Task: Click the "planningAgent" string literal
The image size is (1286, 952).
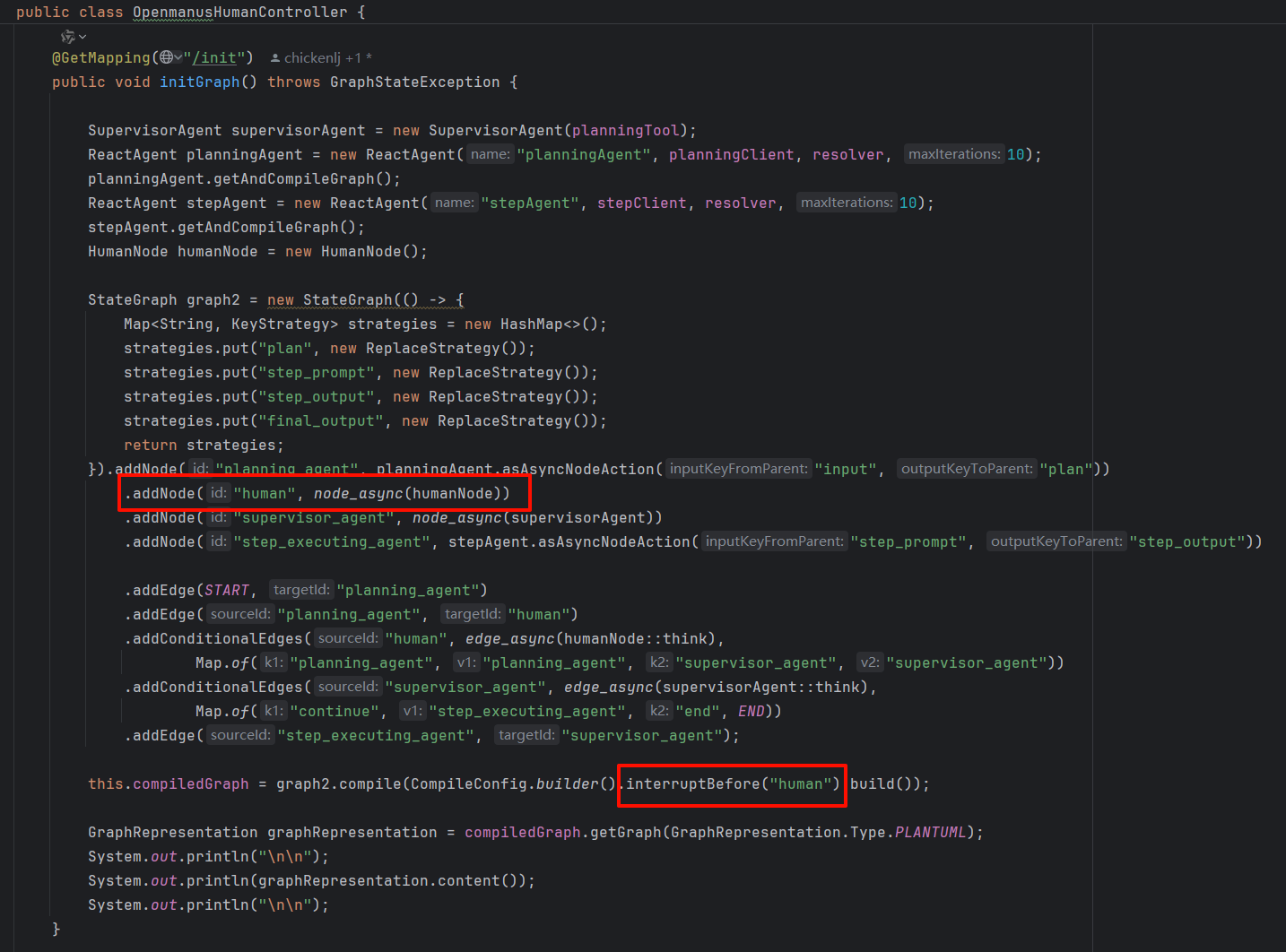Action: 584,154
